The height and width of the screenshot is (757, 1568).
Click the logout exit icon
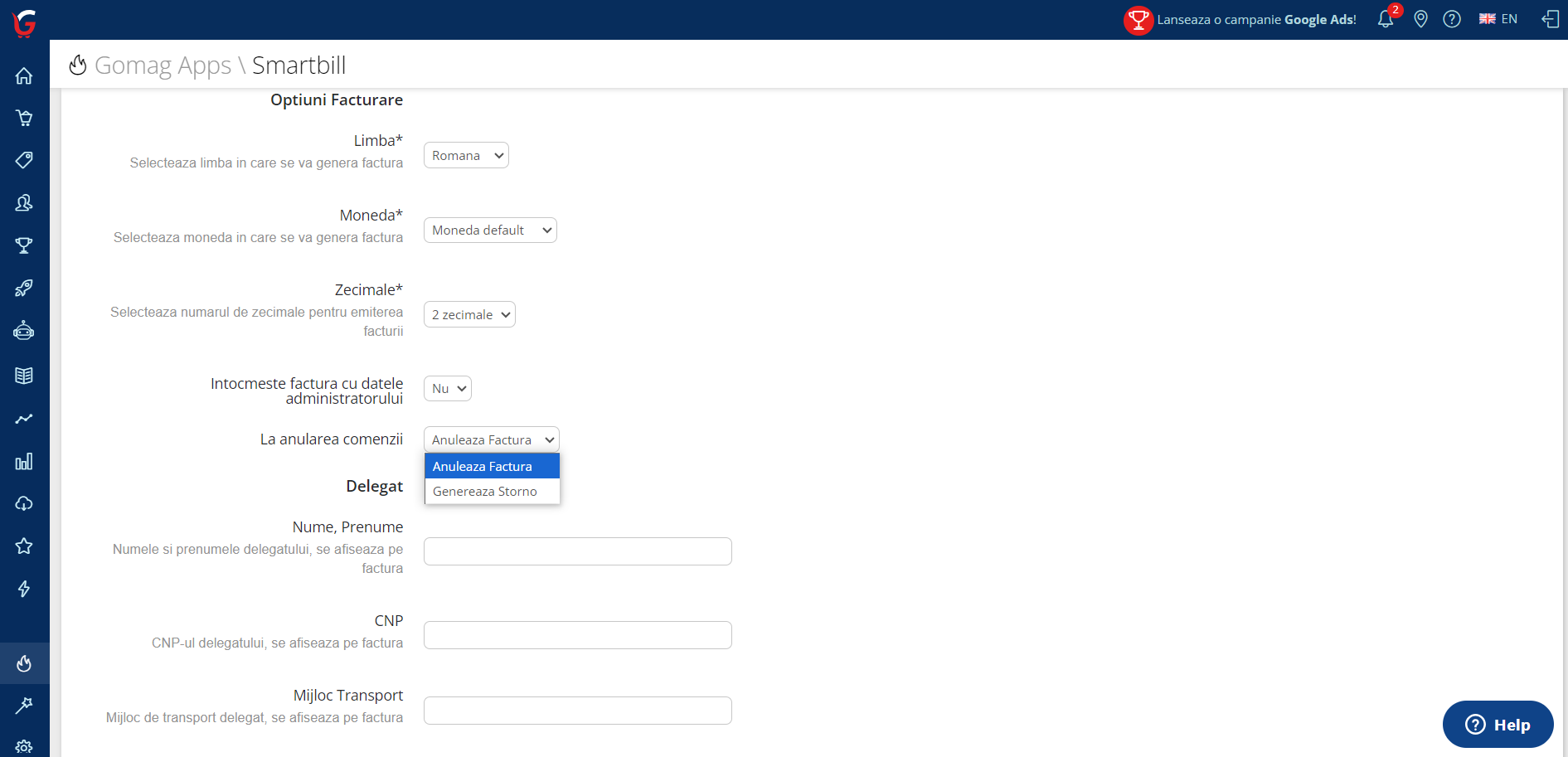click(x=1550, y=19)
